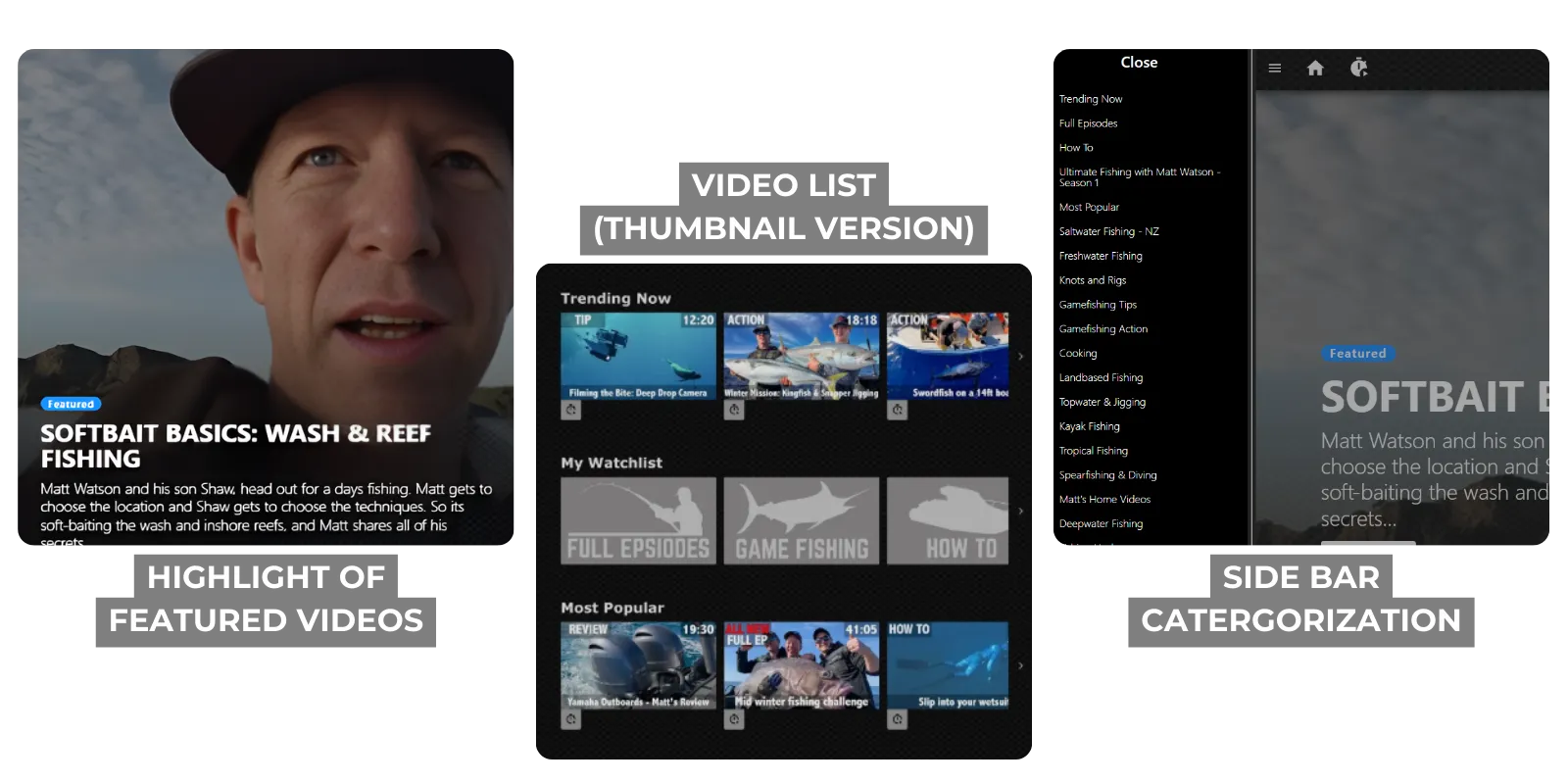Open the hamburger menu icon

1274,68
